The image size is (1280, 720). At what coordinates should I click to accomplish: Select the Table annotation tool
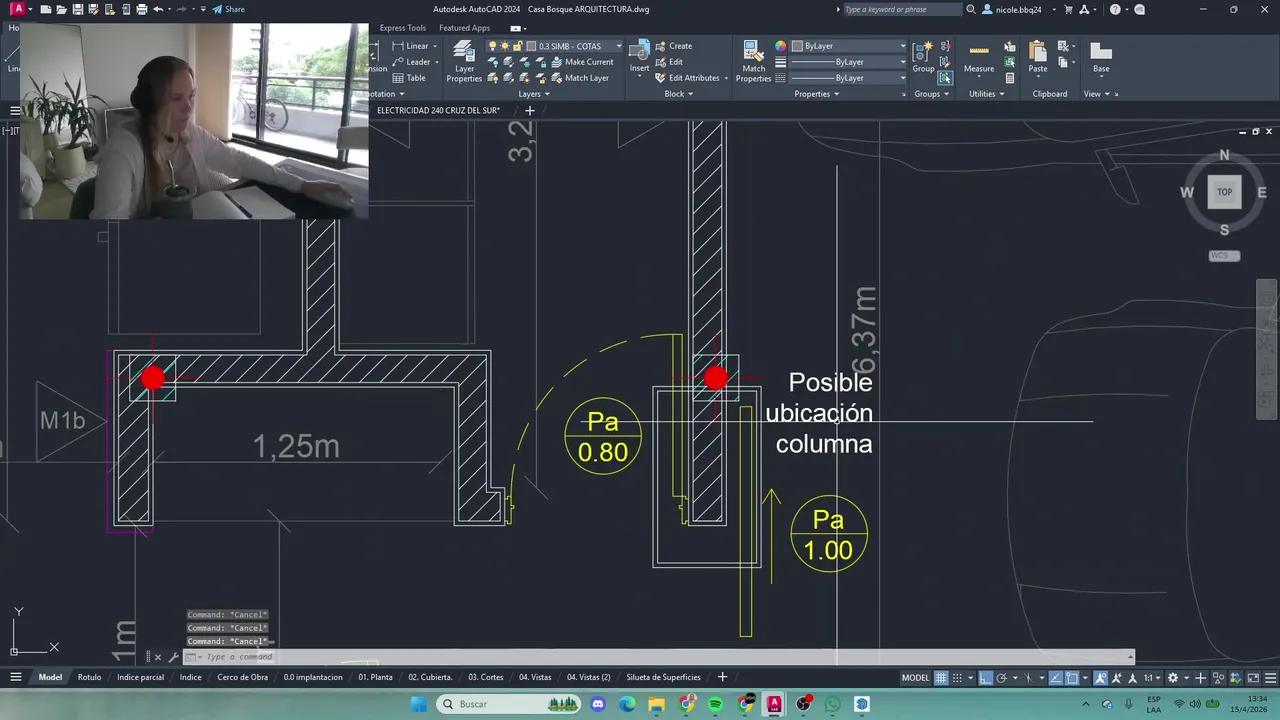[x=409, y=78]
